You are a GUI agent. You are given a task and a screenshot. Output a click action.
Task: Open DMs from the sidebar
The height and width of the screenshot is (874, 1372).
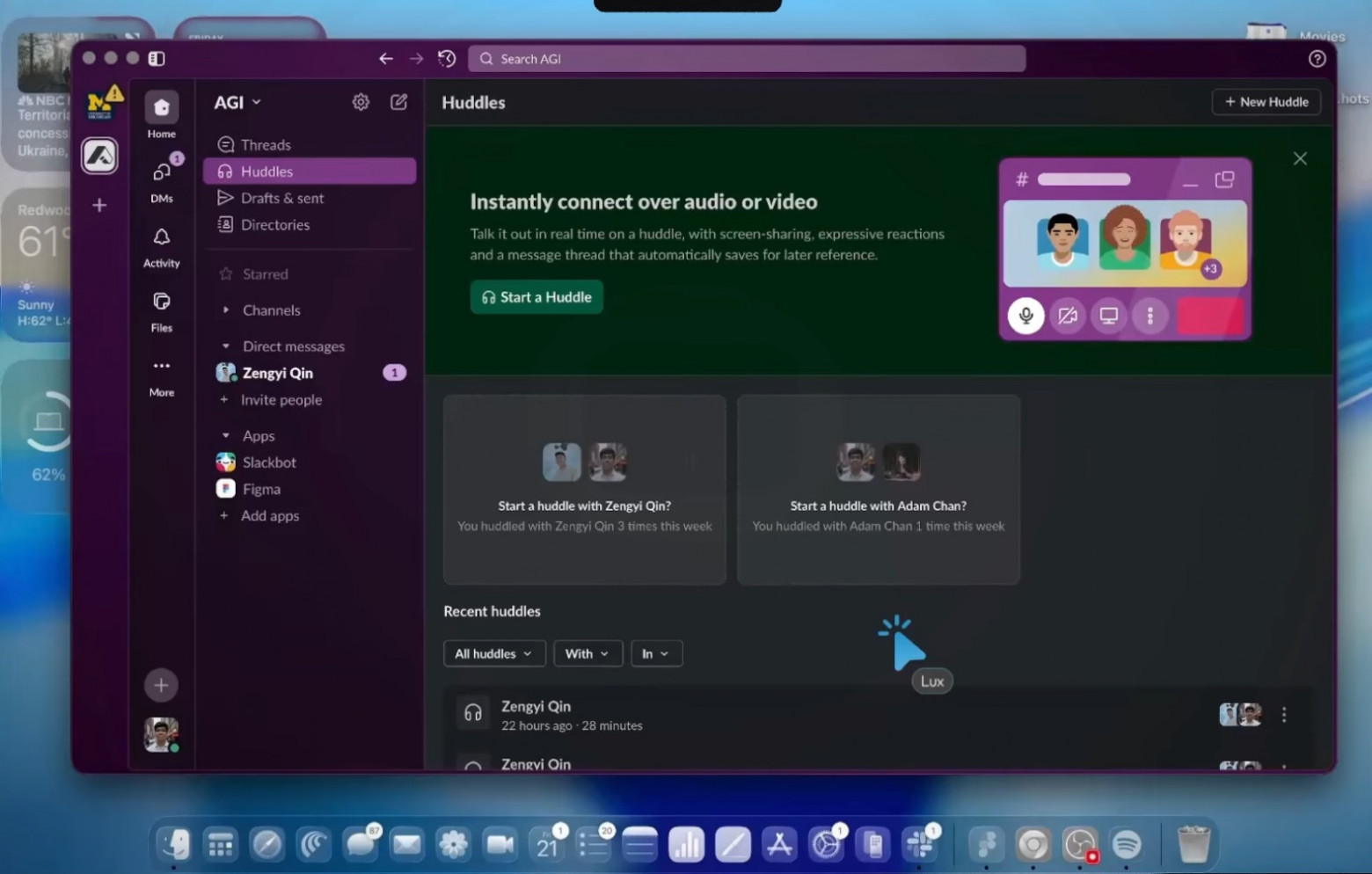(161, 173)
